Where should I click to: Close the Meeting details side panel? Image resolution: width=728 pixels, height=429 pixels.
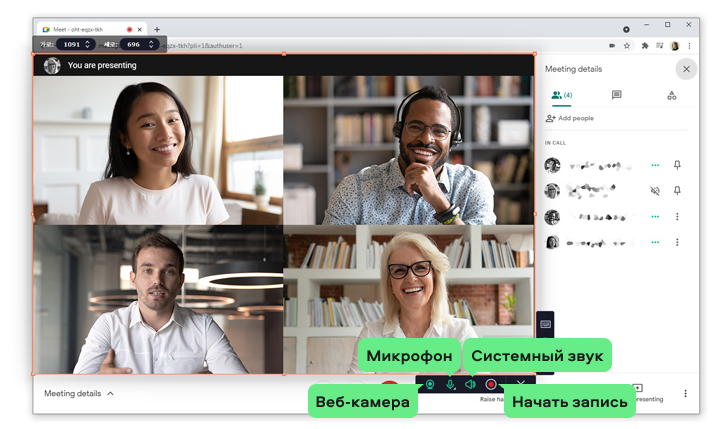685,69
